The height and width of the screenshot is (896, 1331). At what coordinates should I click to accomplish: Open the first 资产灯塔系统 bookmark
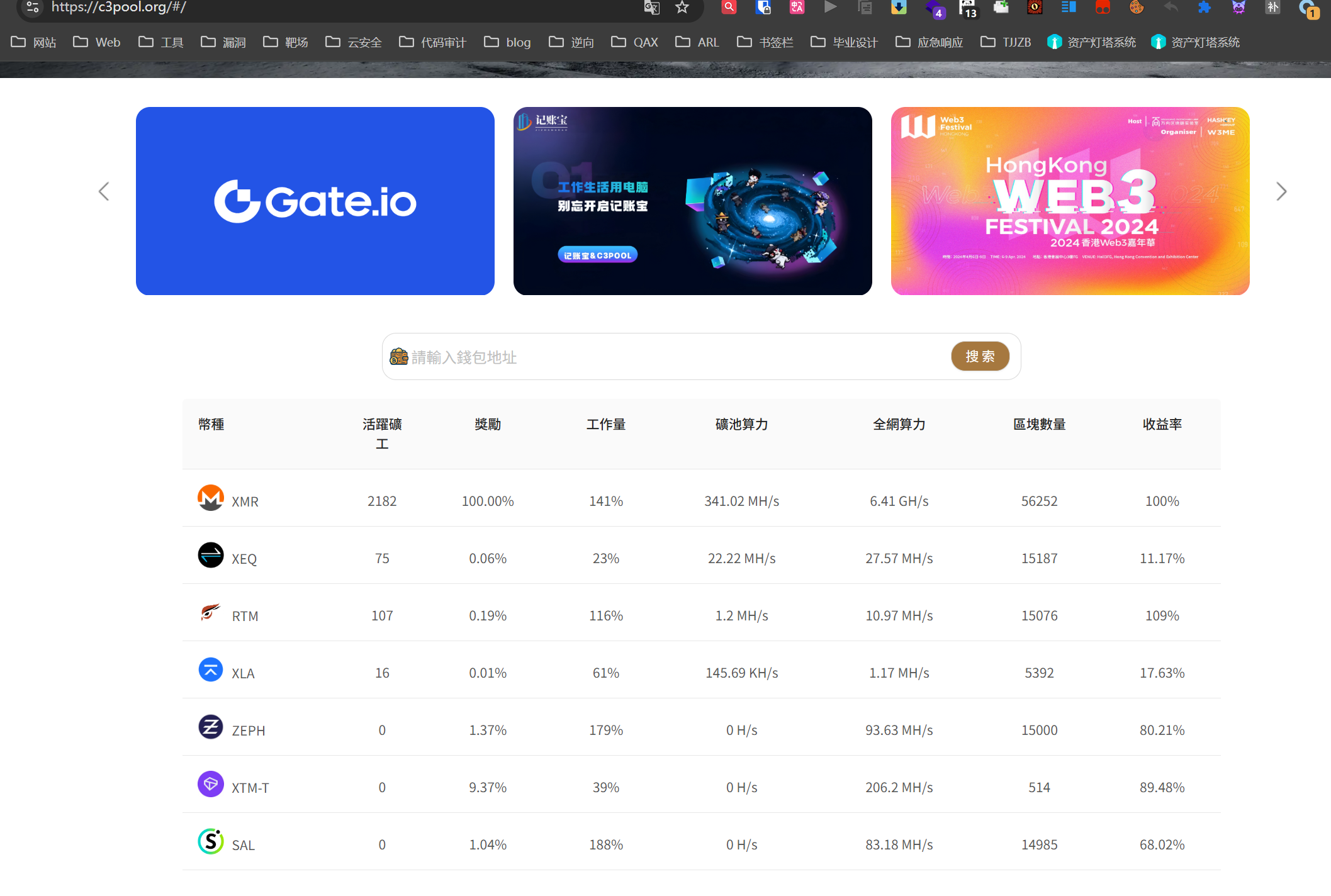(x=1092, y=42)
